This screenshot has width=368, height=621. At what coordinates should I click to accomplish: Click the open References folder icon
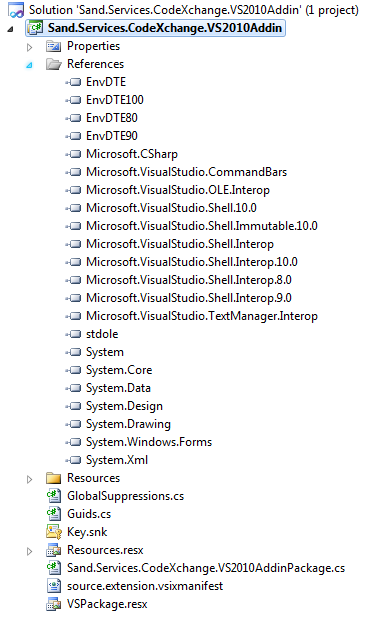point(53,64)
